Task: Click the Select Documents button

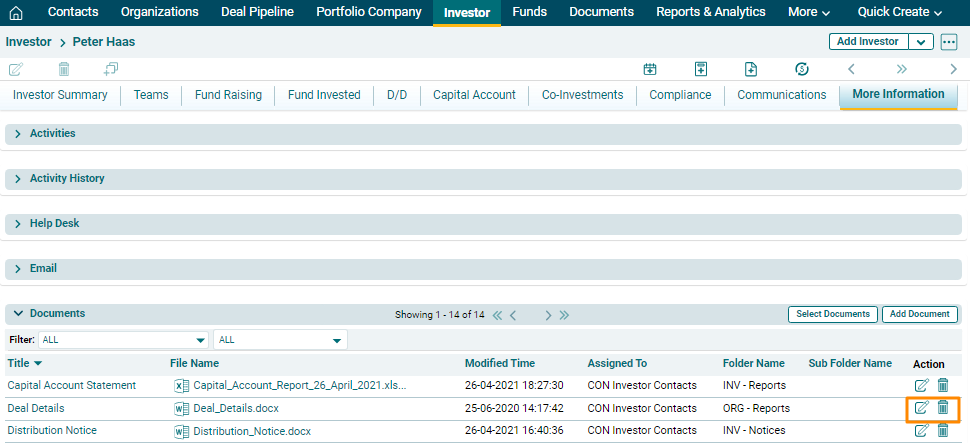Action: coord(832,314)
